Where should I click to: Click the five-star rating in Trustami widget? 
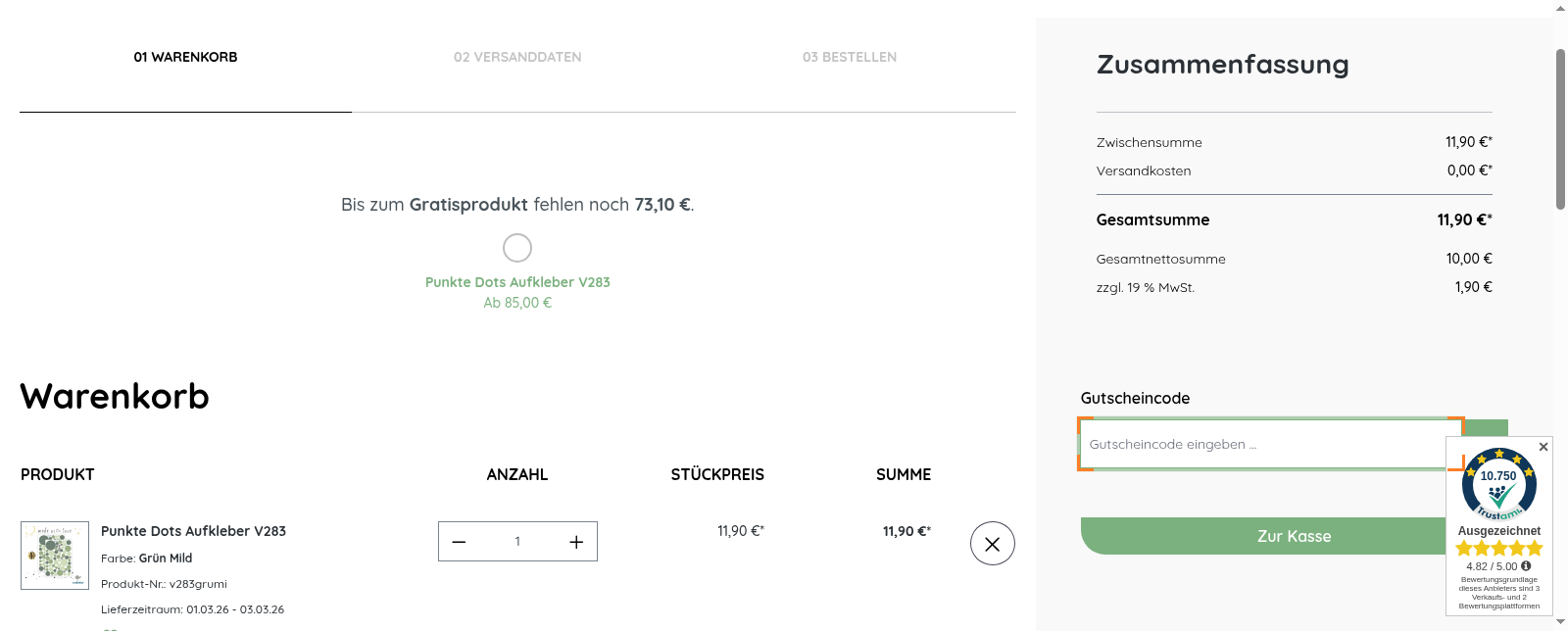click(1498, 549)
